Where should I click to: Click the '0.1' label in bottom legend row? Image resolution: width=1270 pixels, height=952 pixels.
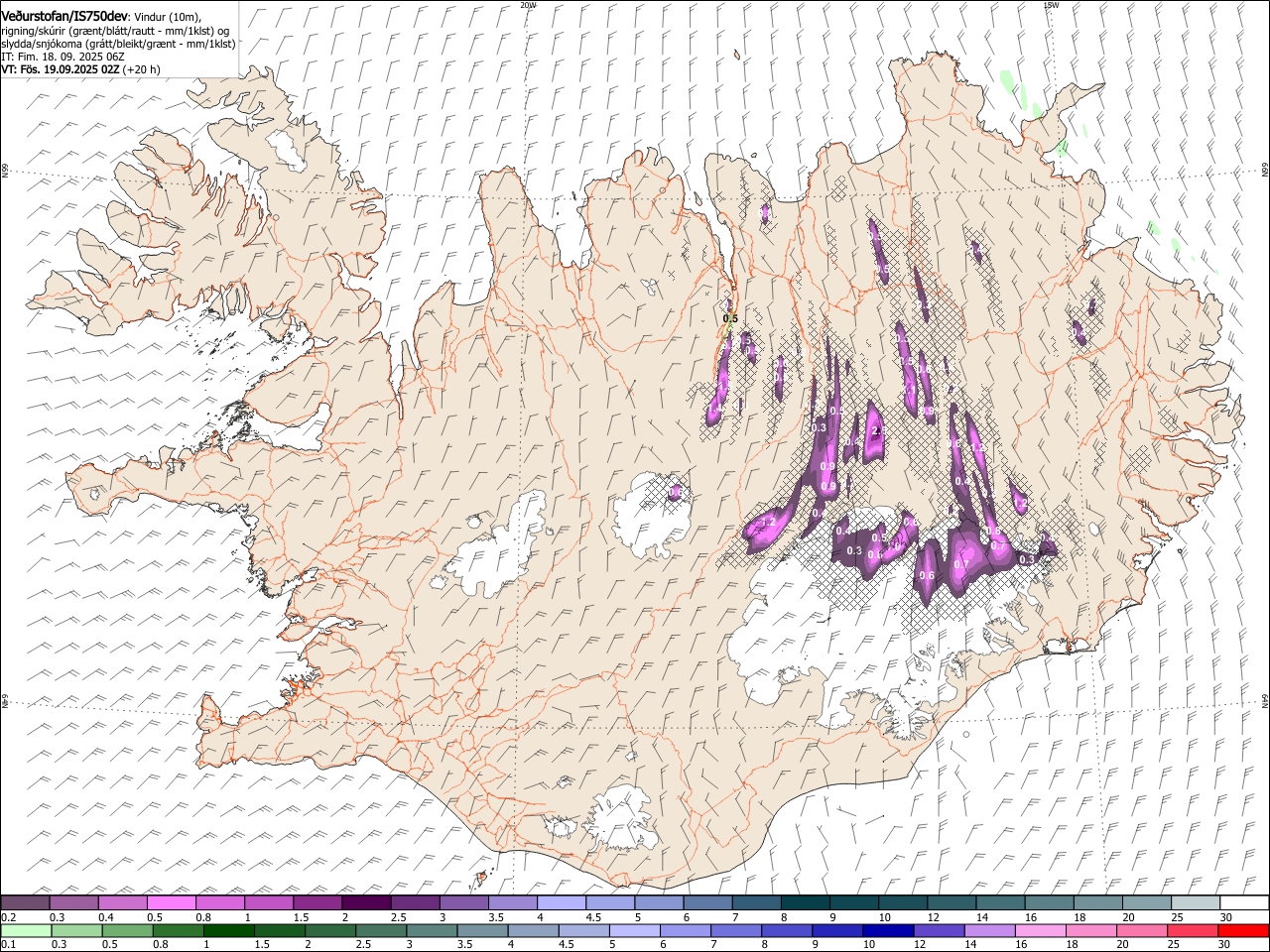7,945
